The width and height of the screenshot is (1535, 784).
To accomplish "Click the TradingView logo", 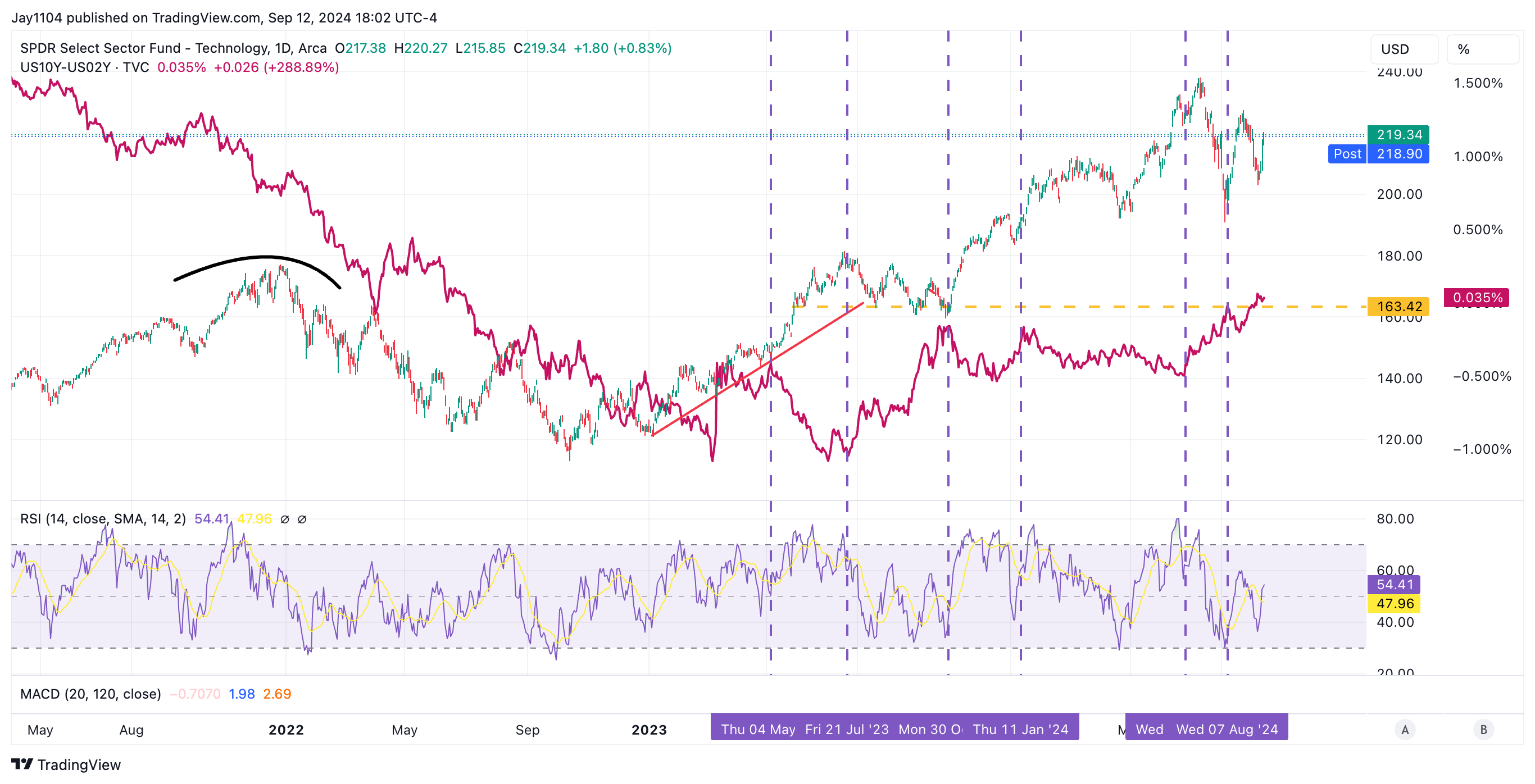I will coord(66,764).
